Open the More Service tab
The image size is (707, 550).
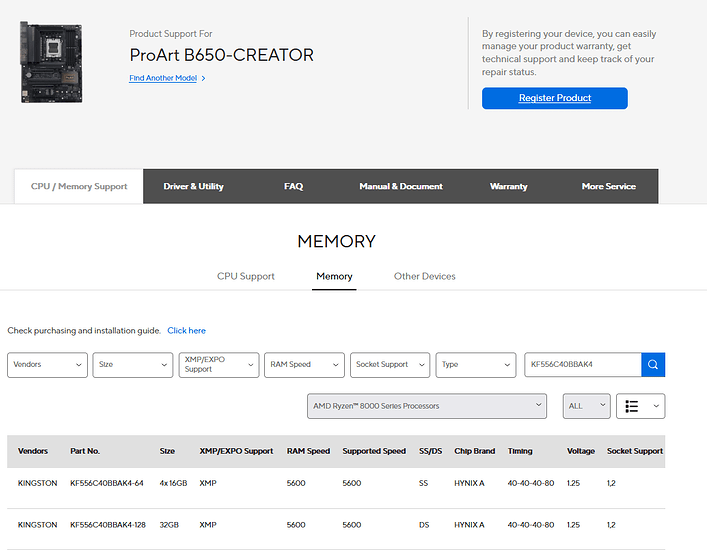[x=608, y=187]
